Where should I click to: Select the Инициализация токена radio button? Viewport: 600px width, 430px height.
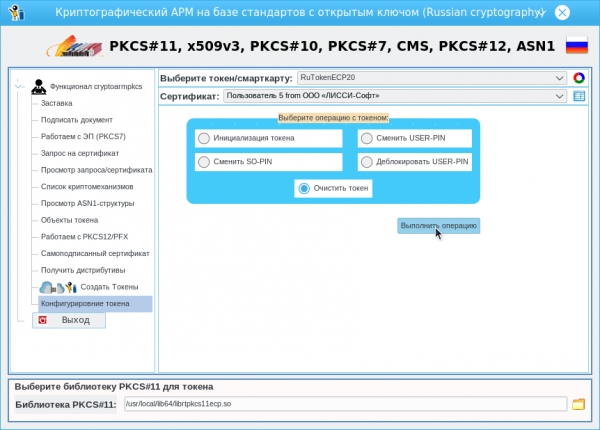pyautogui.click(x=204, y=138)
